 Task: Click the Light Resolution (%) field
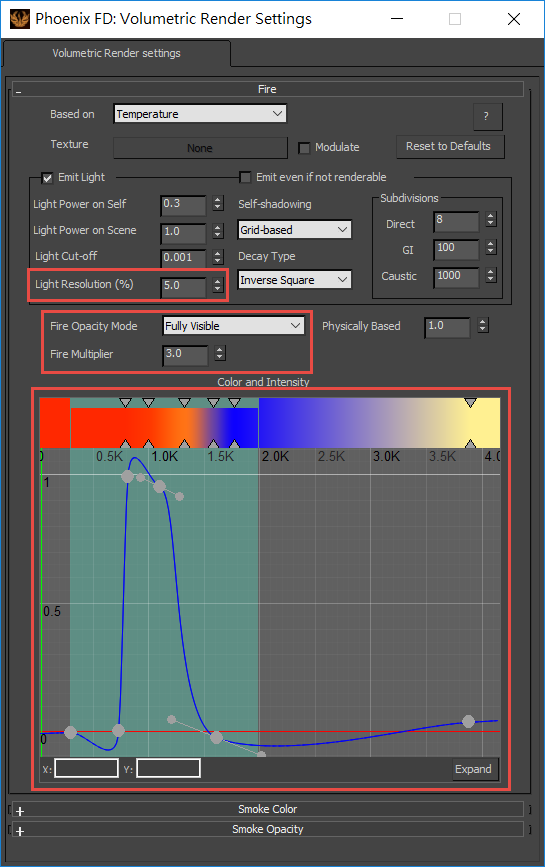pyautogui.click(x=184, y=286)
